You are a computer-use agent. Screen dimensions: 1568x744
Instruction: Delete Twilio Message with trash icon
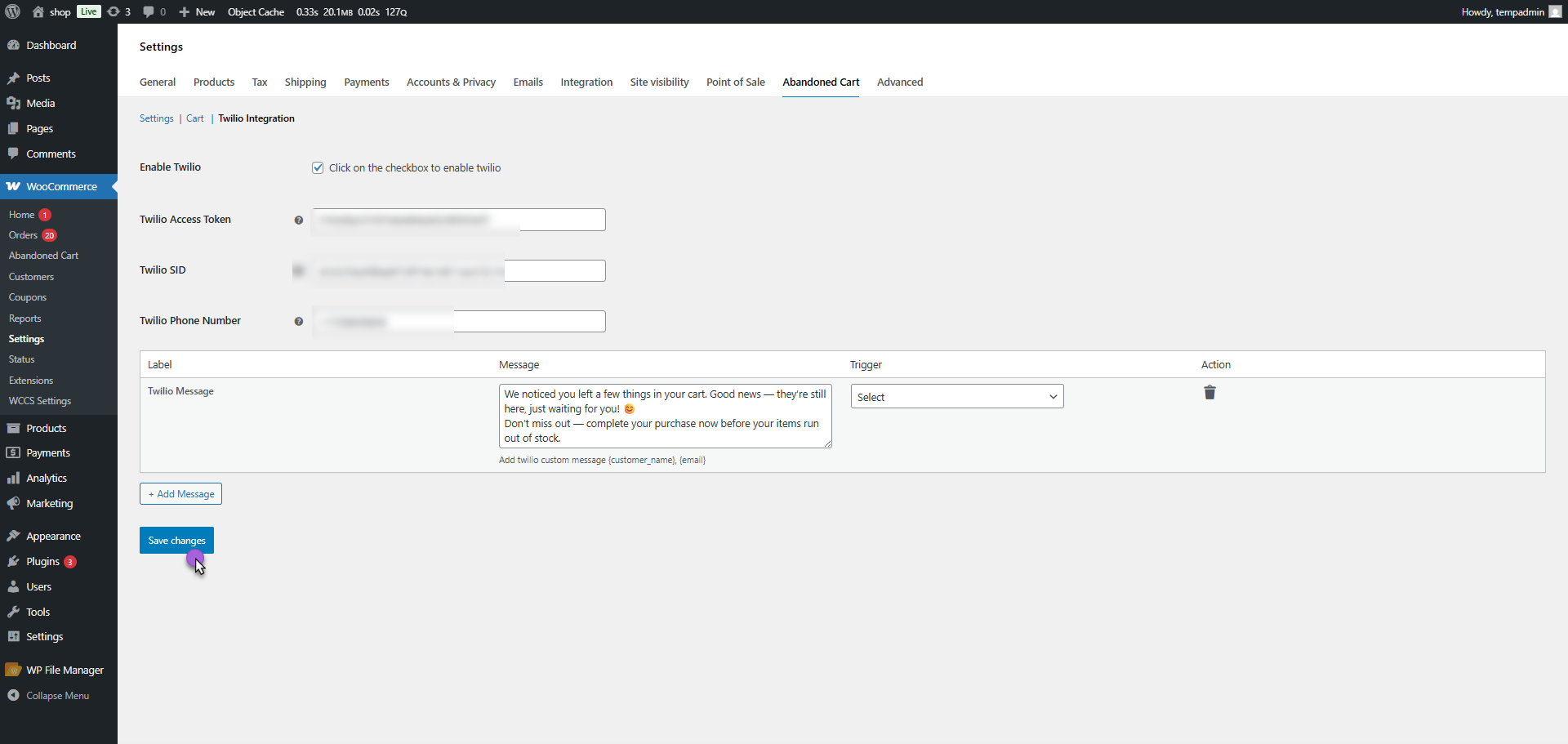(x=1209, y=393)
